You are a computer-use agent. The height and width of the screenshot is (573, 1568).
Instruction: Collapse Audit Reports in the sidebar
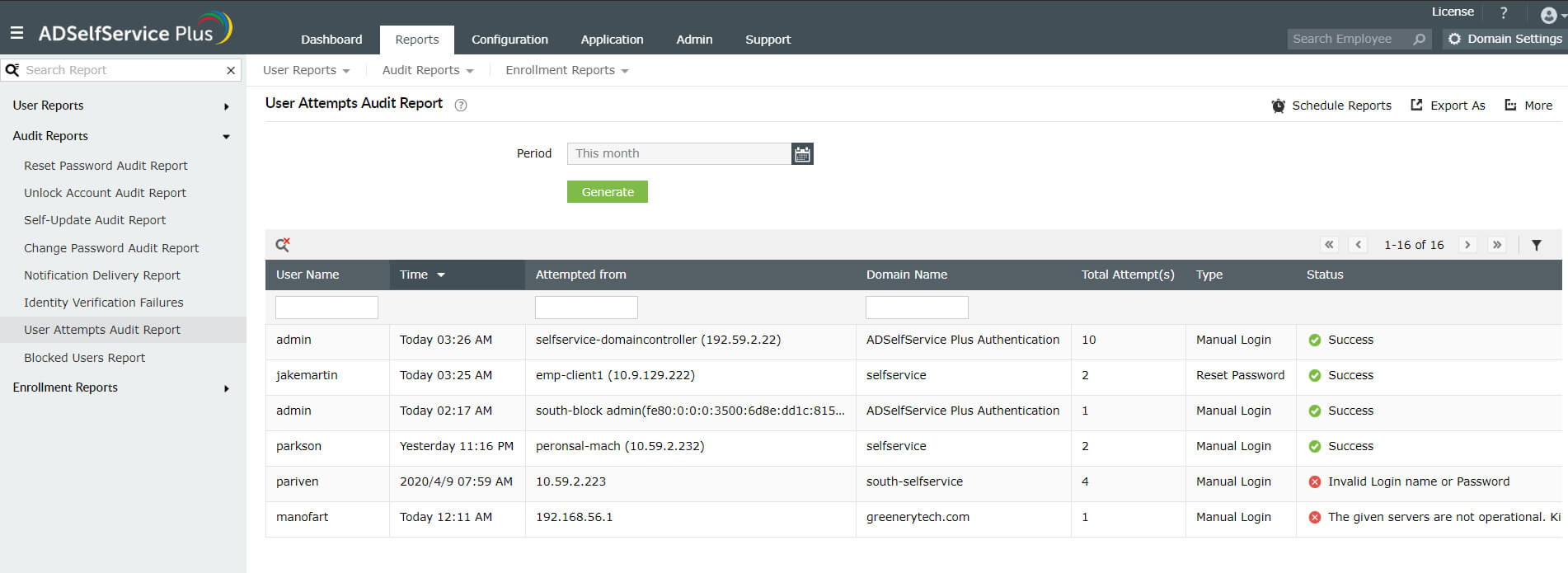tap(226, 137)
